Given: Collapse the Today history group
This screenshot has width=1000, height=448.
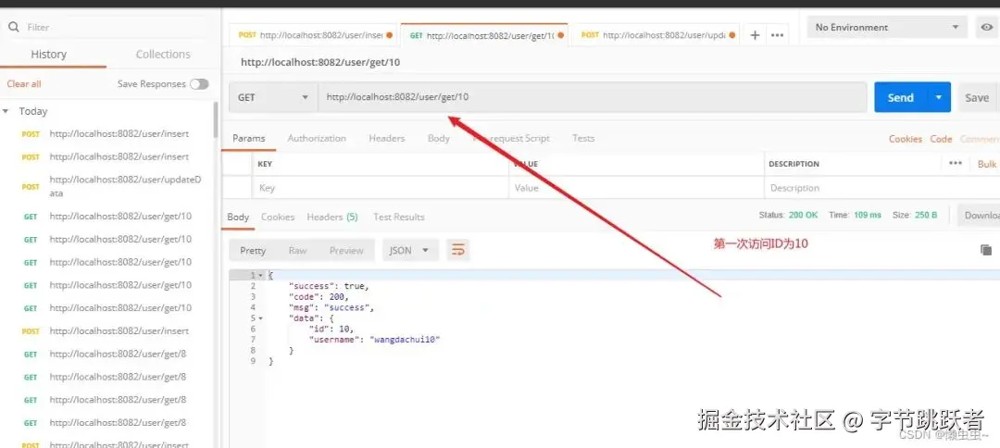Looking at the screenshot, I should (x=6, y=111).
